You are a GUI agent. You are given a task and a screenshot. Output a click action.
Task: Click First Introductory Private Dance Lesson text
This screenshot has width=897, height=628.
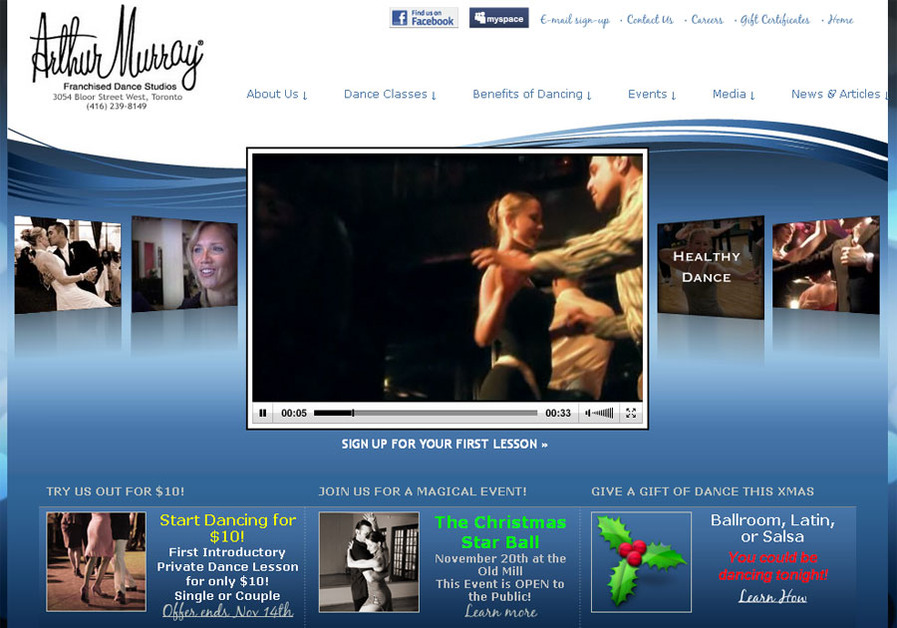click(228, 559)
